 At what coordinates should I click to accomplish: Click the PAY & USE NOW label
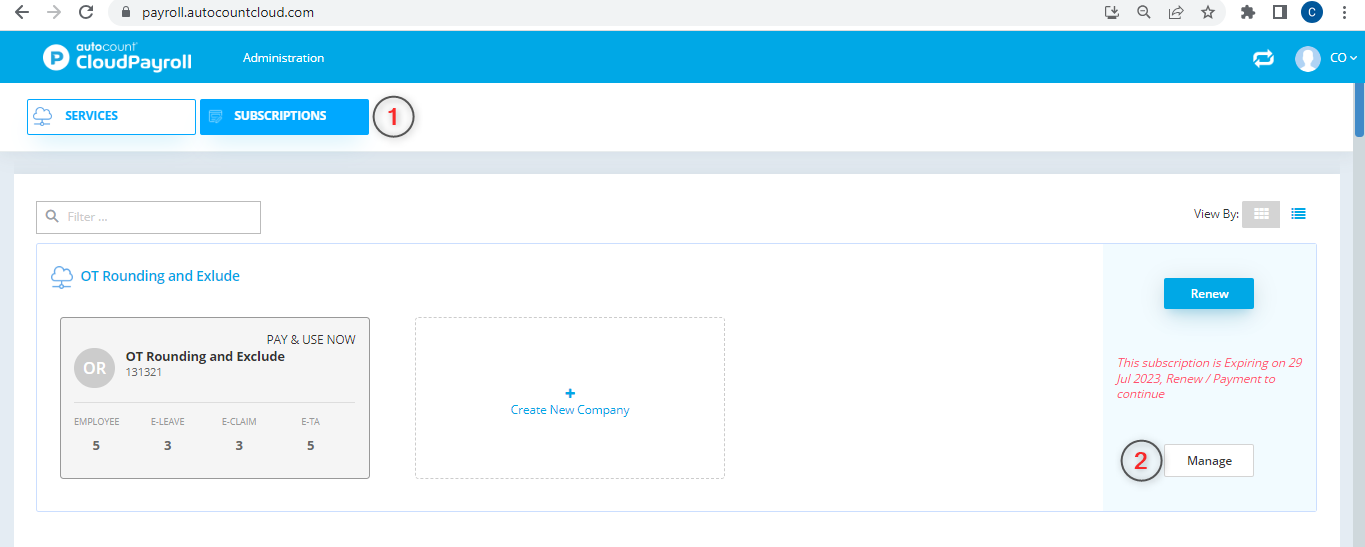click(x=311, y=340)
